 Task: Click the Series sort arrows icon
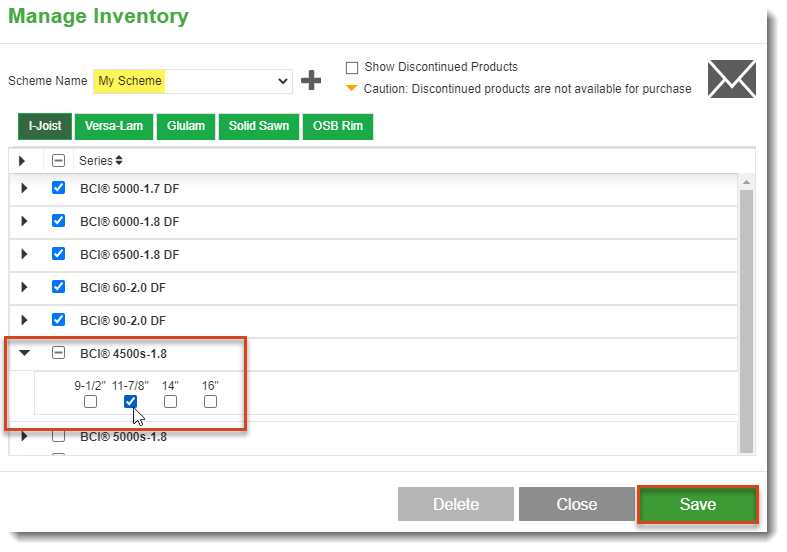tap(119, 161)
